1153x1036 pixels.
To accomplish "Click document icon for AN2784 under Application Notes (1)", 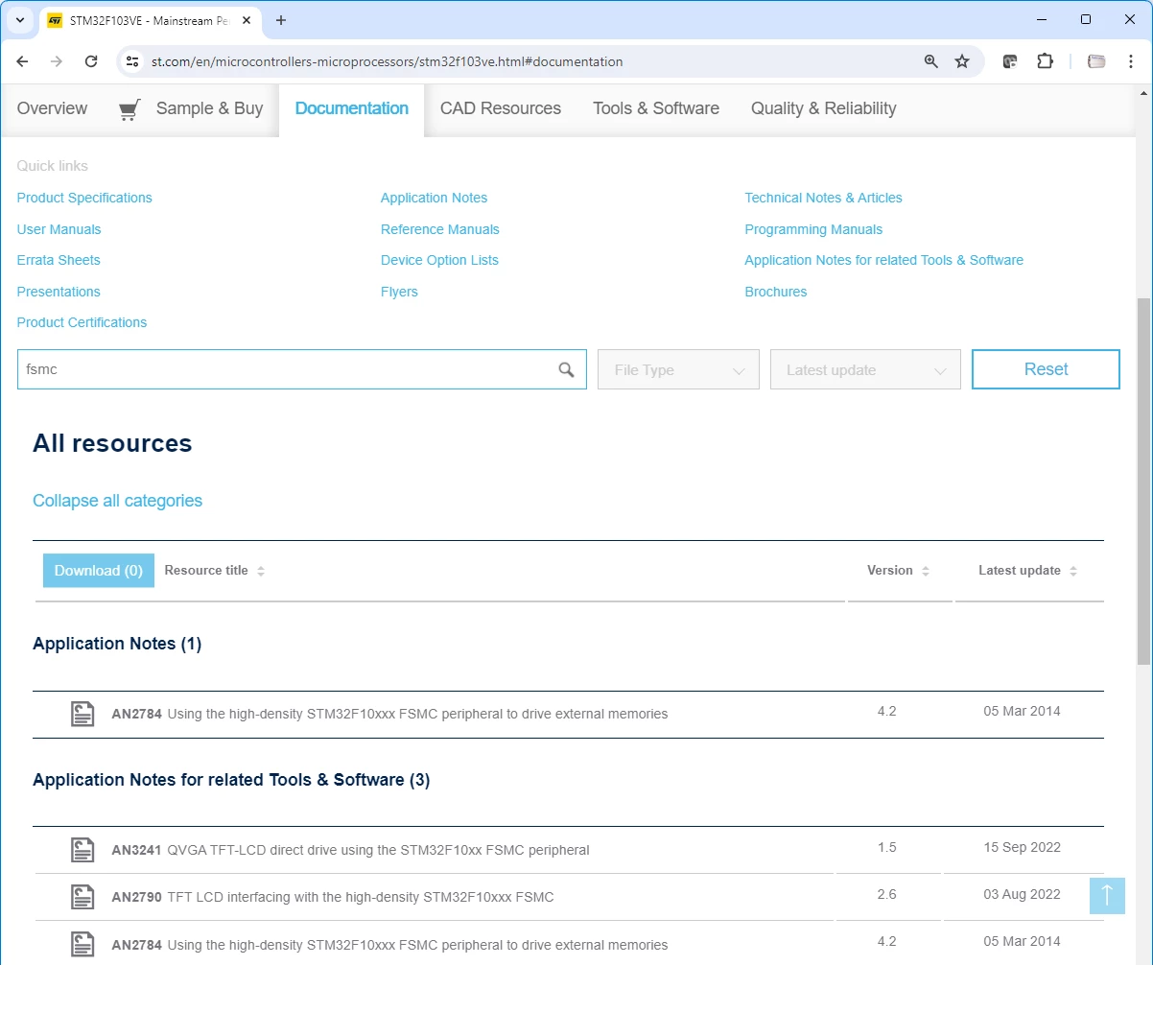I will (82, 714).
